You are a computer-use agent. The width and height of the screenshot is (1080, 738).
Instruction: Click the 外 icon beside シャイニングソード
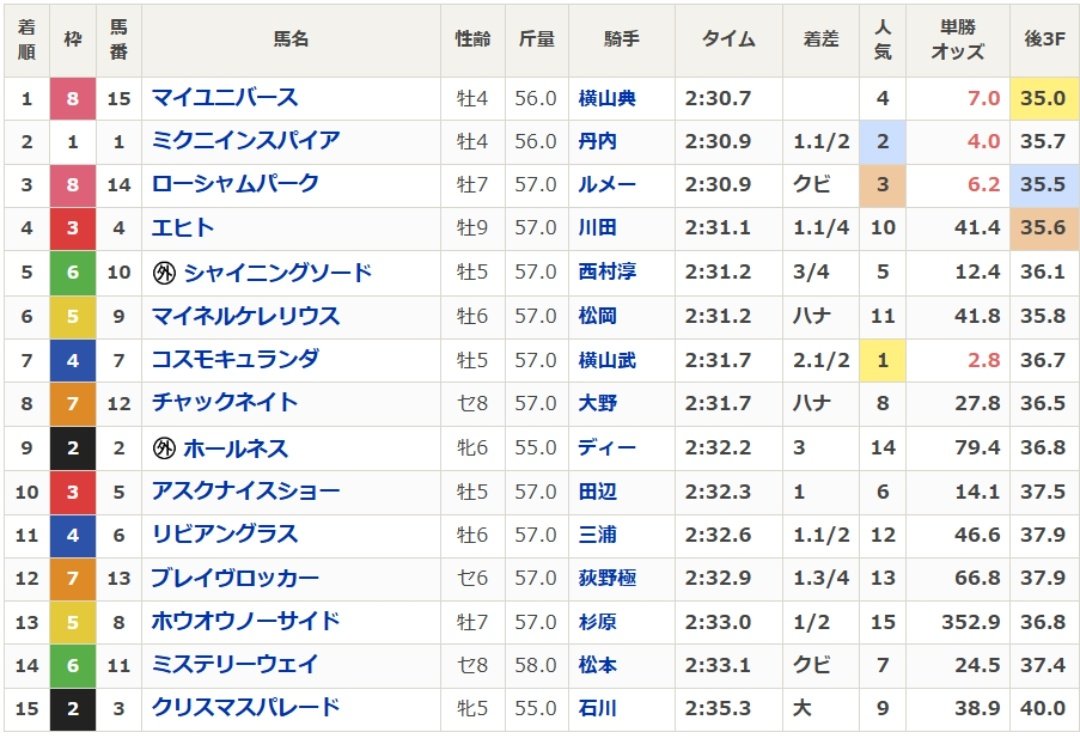pyautogui.click(x=164, y=273)
